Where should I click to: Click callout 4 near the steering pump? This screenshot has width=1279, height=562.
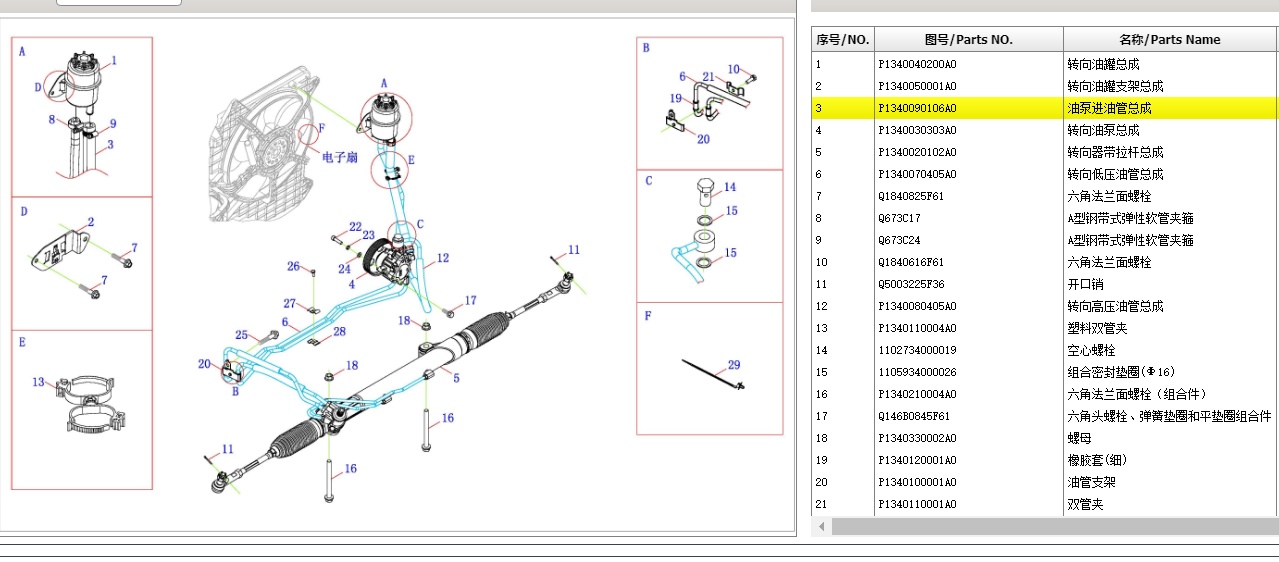tap(352, 285)
